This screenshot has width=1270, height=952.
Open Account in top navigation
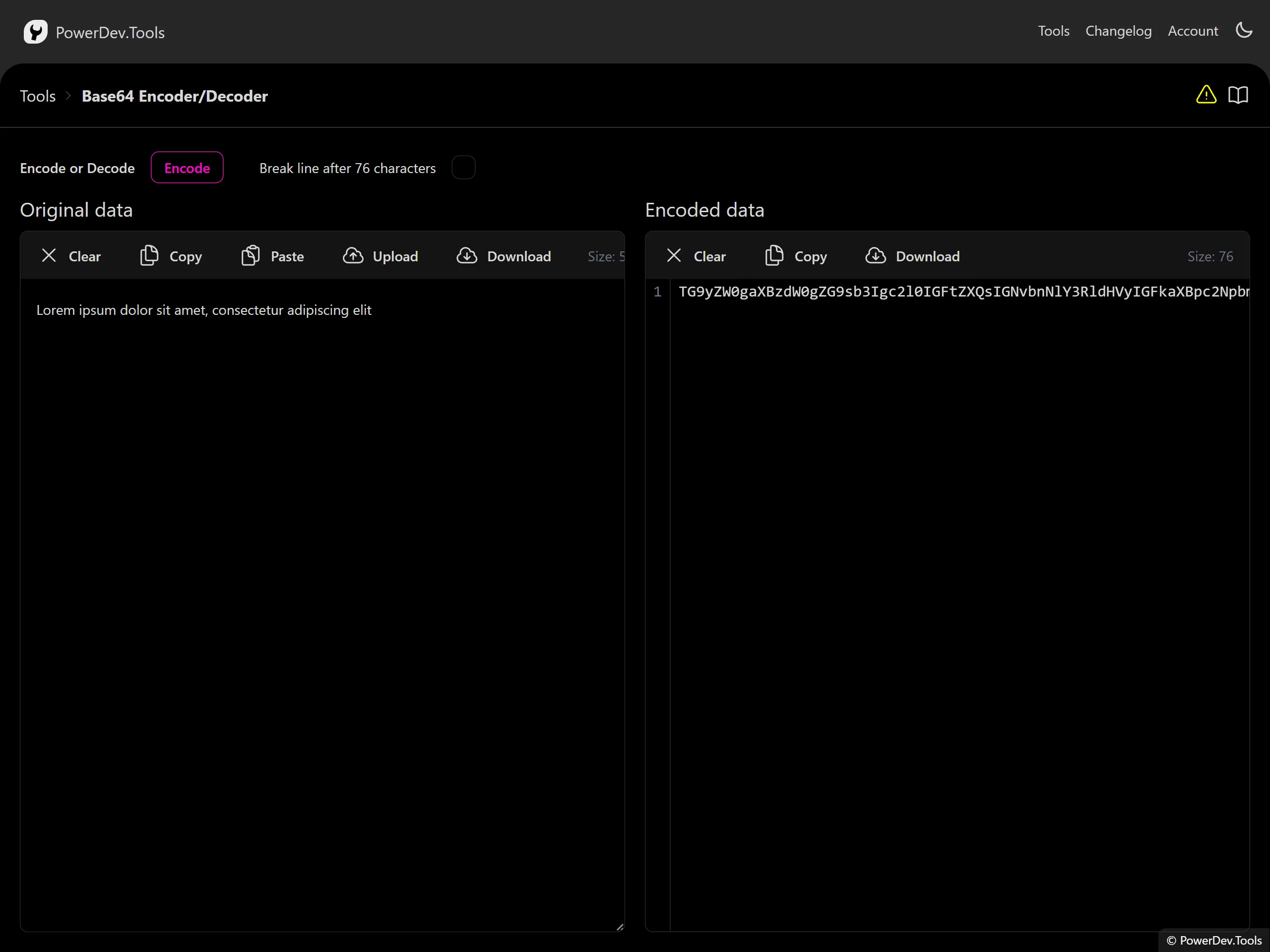[1193, 31]
